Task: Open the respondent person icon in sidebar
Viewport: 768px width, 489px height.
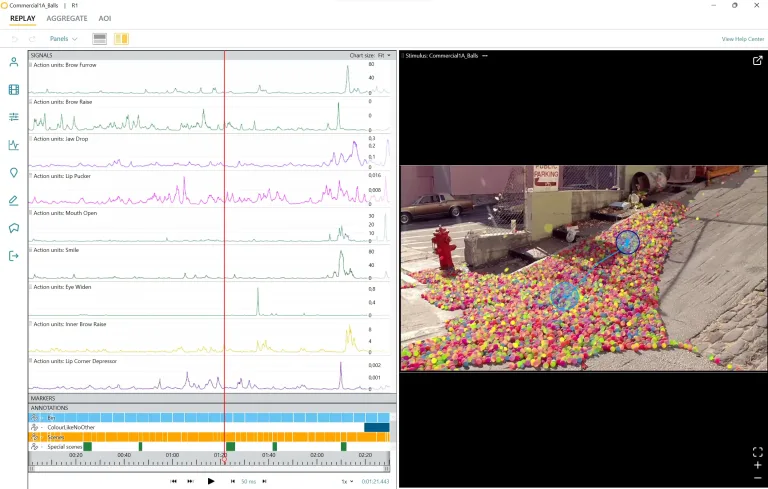Action: click(x=14, y=62)
